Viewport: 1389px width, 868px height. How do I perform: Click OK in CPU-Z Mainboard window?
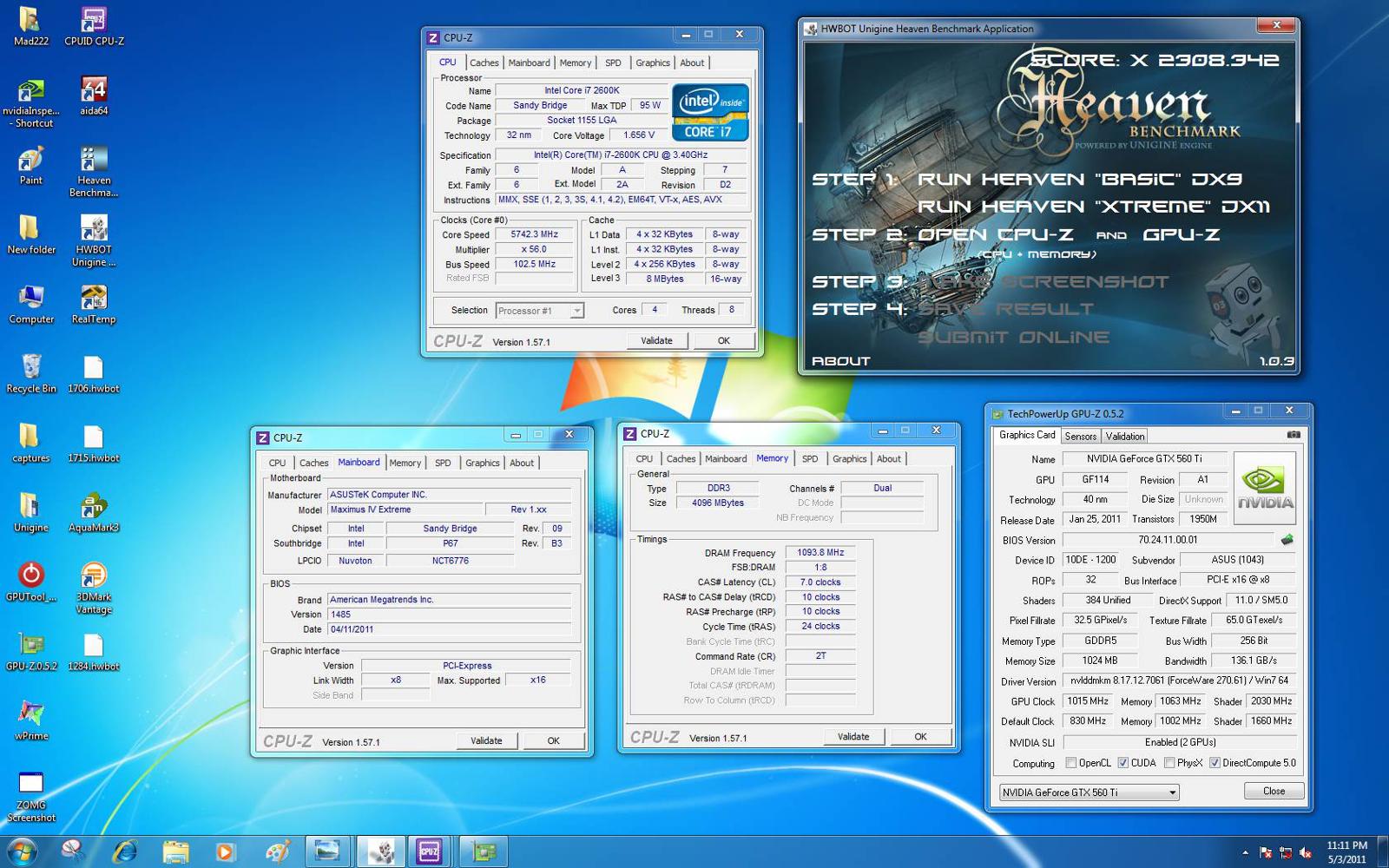point(554,740)
